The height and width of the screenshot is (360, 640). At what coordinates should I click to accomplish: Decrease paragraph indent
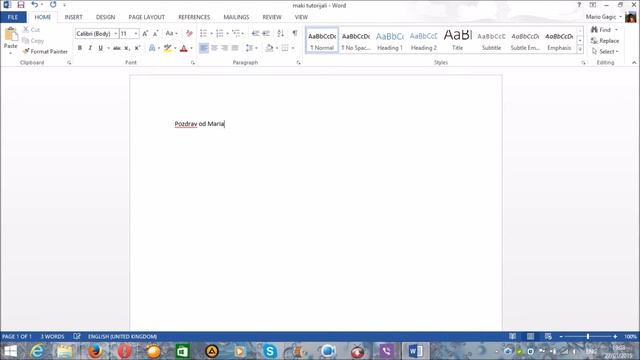pyautogui.click(x=256, y=33)
